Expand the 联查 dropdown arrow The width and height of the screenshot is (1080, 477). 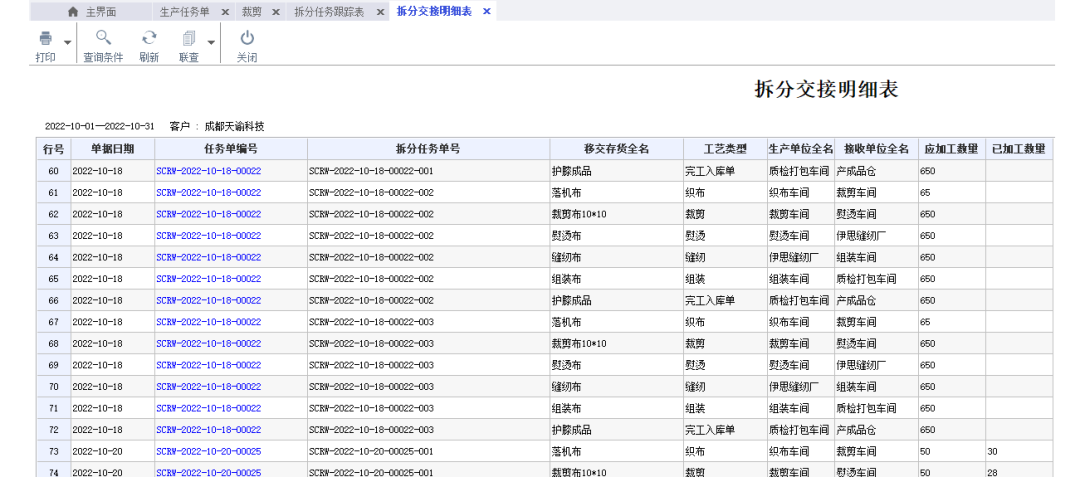[x=211, y=43]
